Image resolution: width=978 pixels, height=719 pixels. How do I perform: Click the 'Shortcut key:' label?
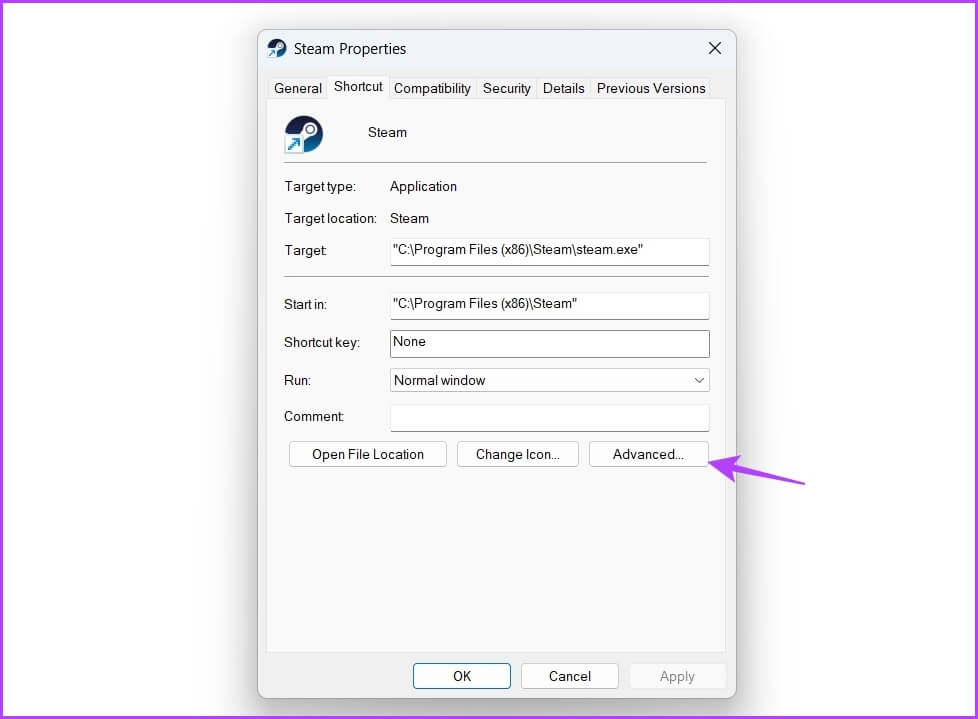click(322, 342)
